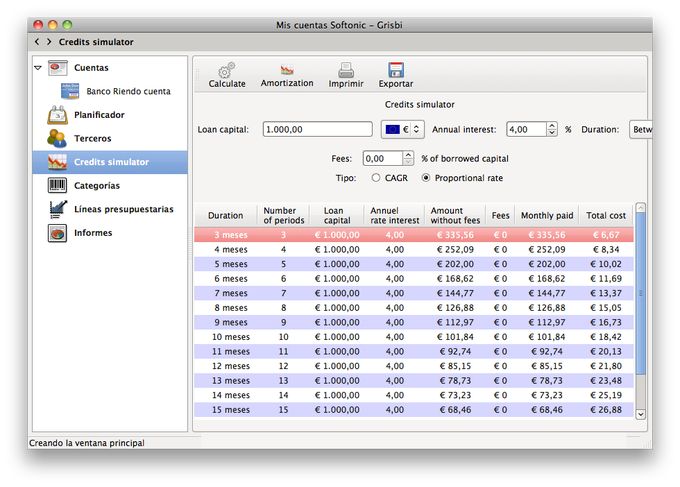Viewport: 680px width, 487px height.
Task: Open Informes in the sidebar
Action: 92,233
